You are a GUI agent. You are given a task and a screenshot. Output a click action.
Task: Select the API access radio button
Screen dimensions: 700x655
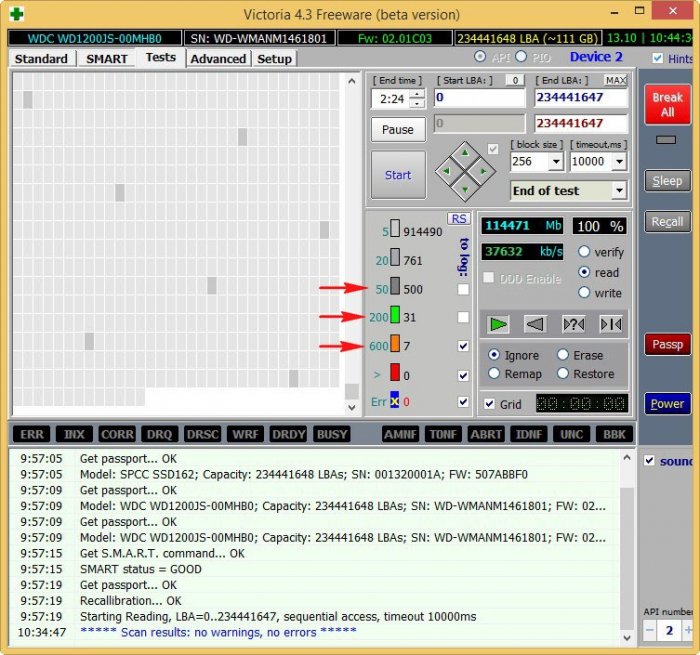pyautogui.click(x=480, y=57)
